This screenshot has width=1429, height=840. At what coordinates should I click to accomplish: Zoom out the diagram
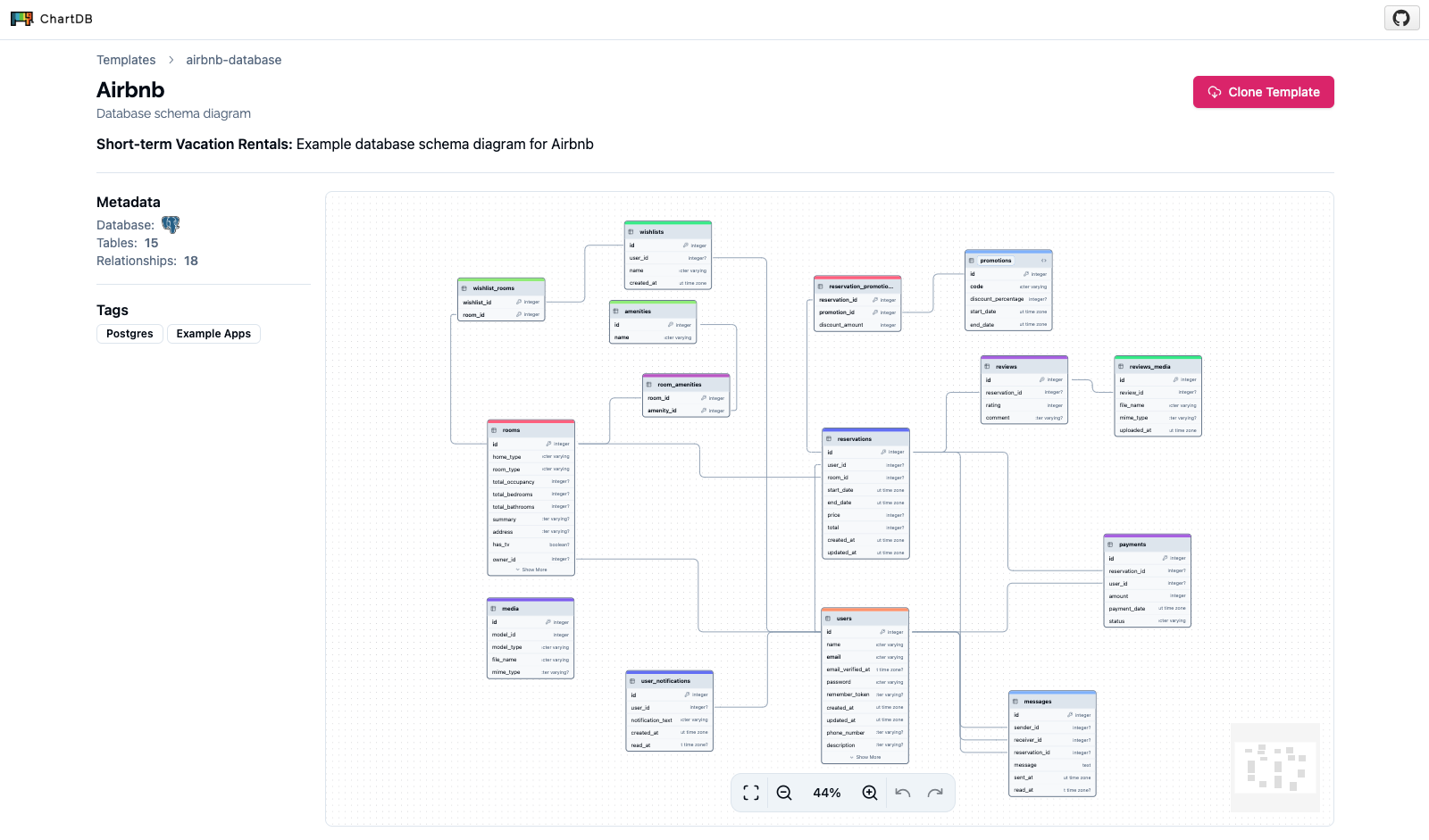(784, 793)
